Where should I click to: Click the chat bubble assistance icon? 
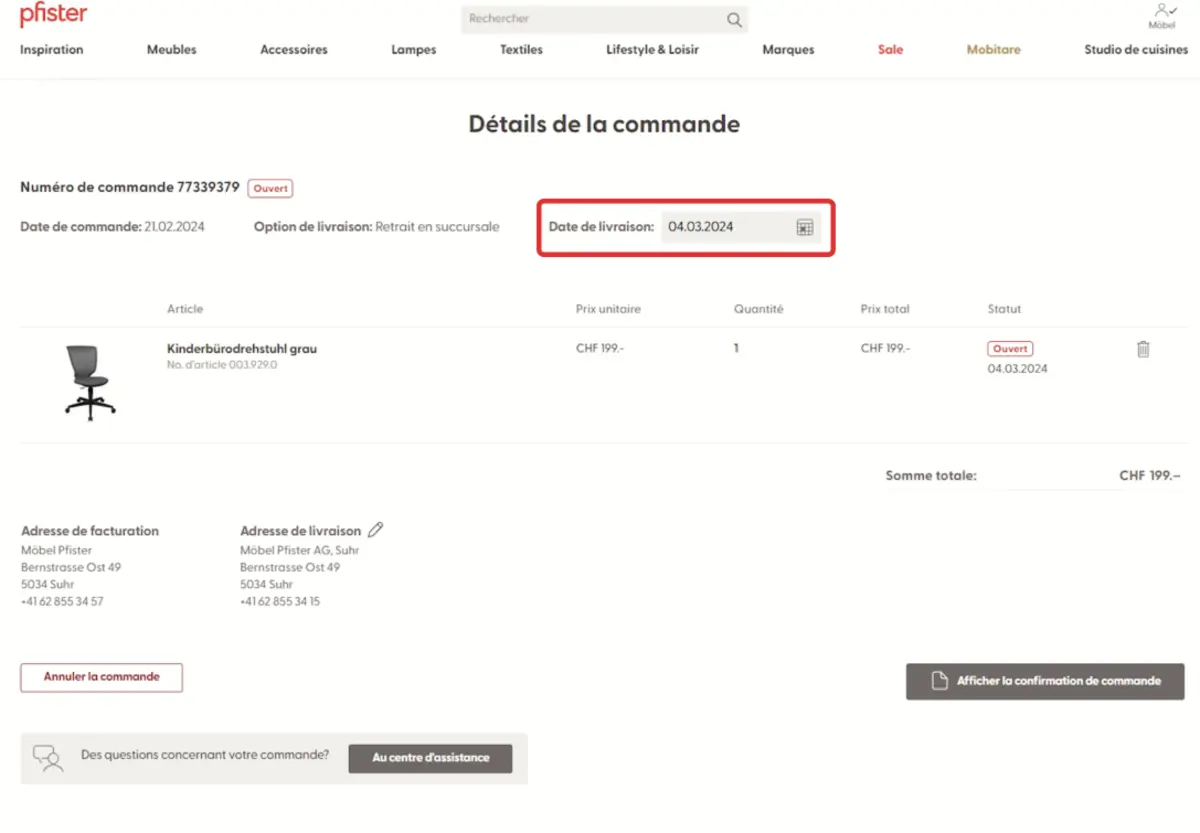coord(47,757)
